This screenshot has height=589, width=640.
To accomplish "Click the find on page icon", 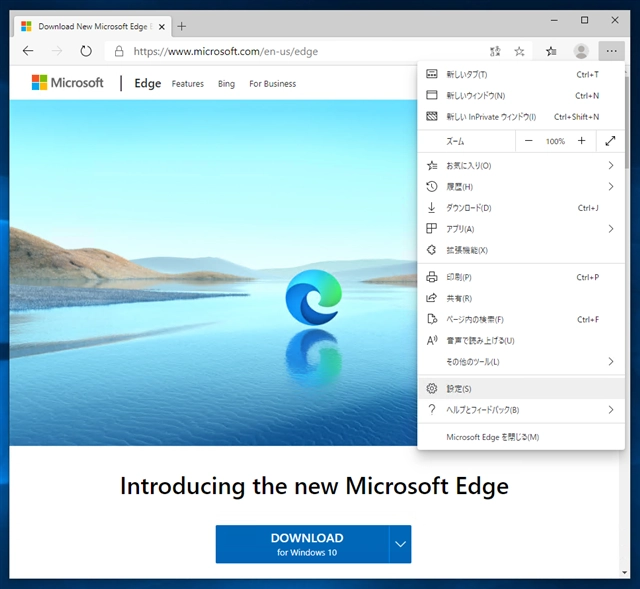I will click(431, 319).
